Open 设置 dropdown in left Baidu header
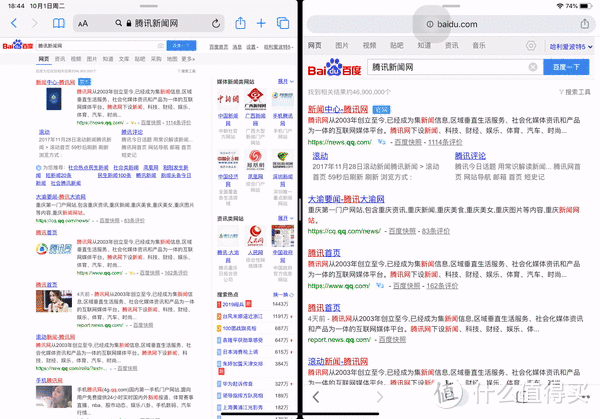Viewport: 600px width, 419px height. click(252, 47)
